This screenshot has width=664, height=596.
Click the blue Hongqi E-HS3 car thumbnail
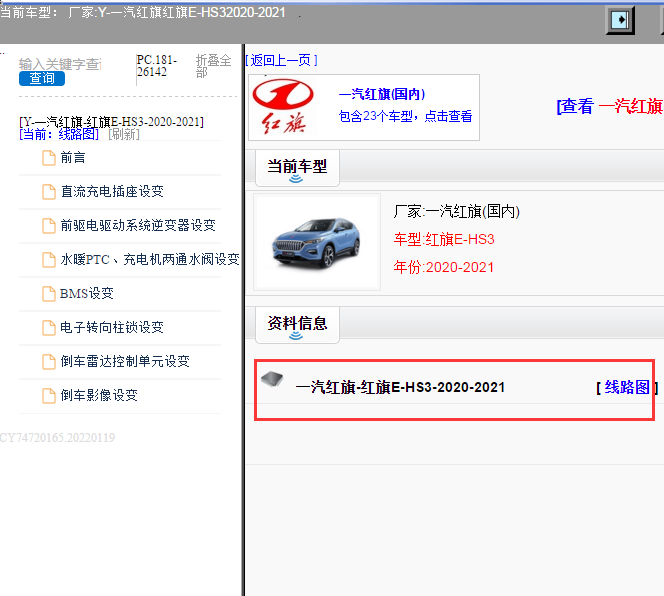click(x=317, y=243)
